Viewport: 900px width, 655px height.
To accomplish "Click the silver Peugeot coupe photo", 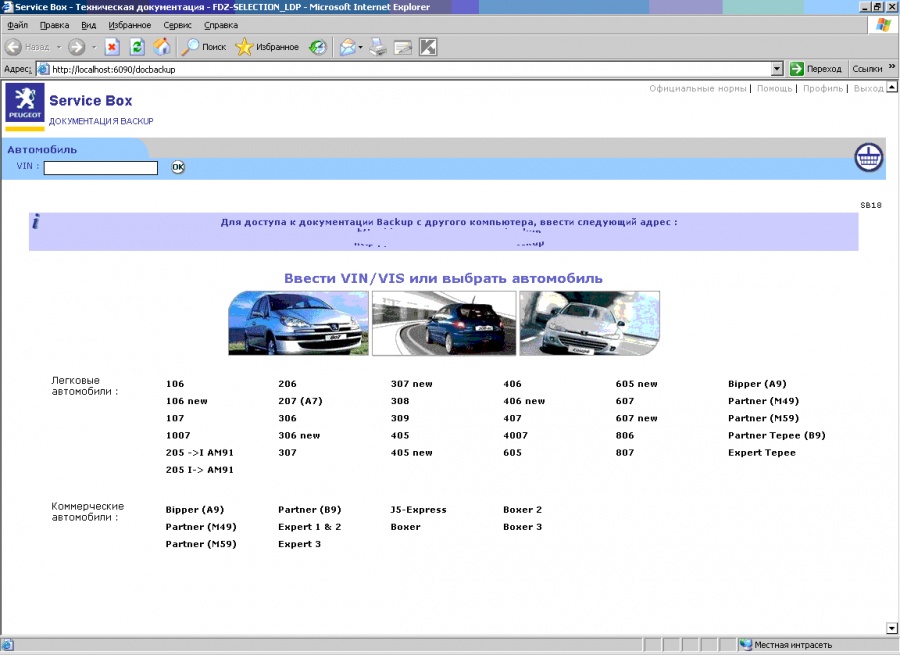I will (589, 323).
